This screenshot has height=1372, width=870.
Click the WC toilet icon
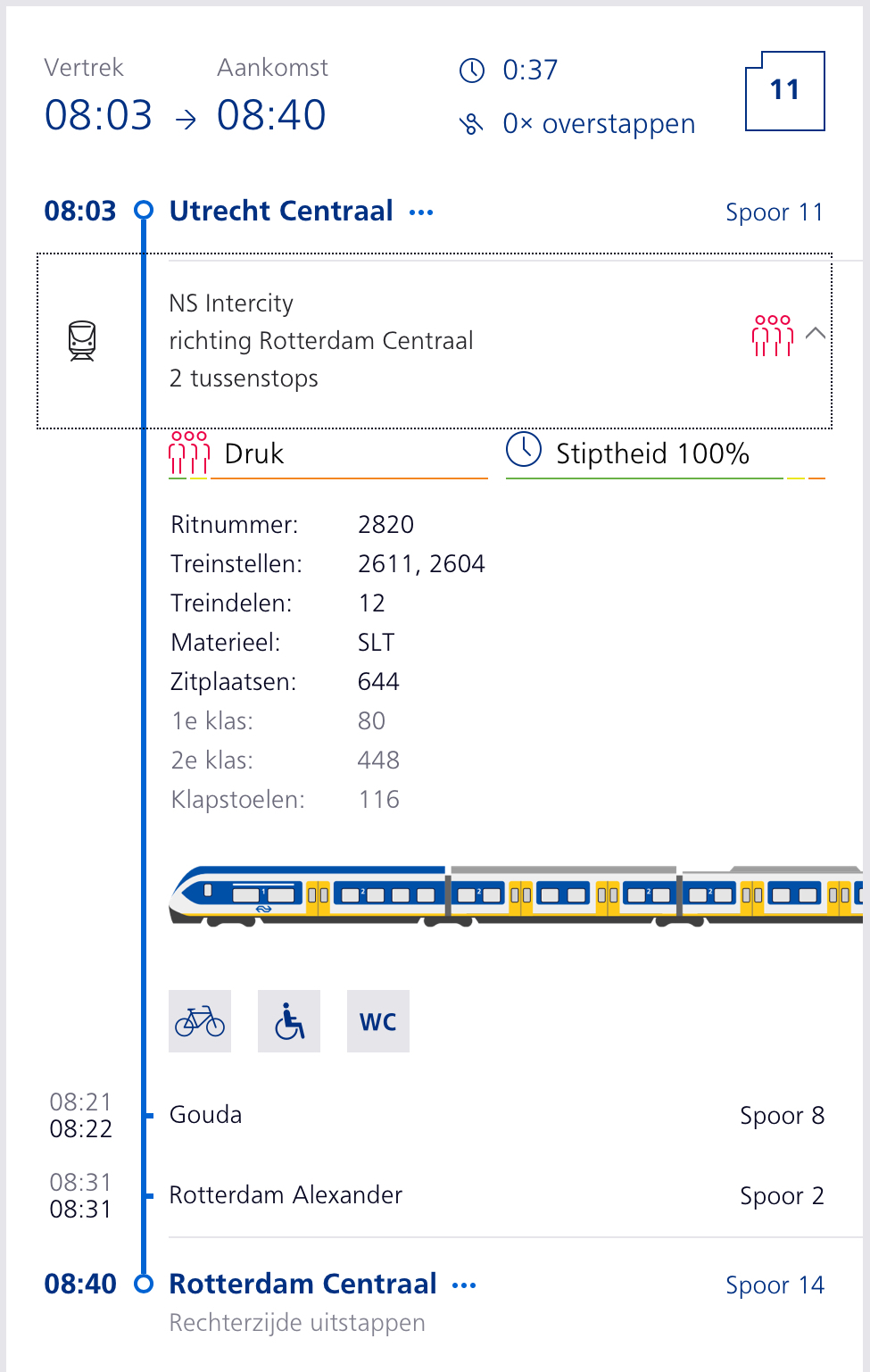(x=378, y=1021)
